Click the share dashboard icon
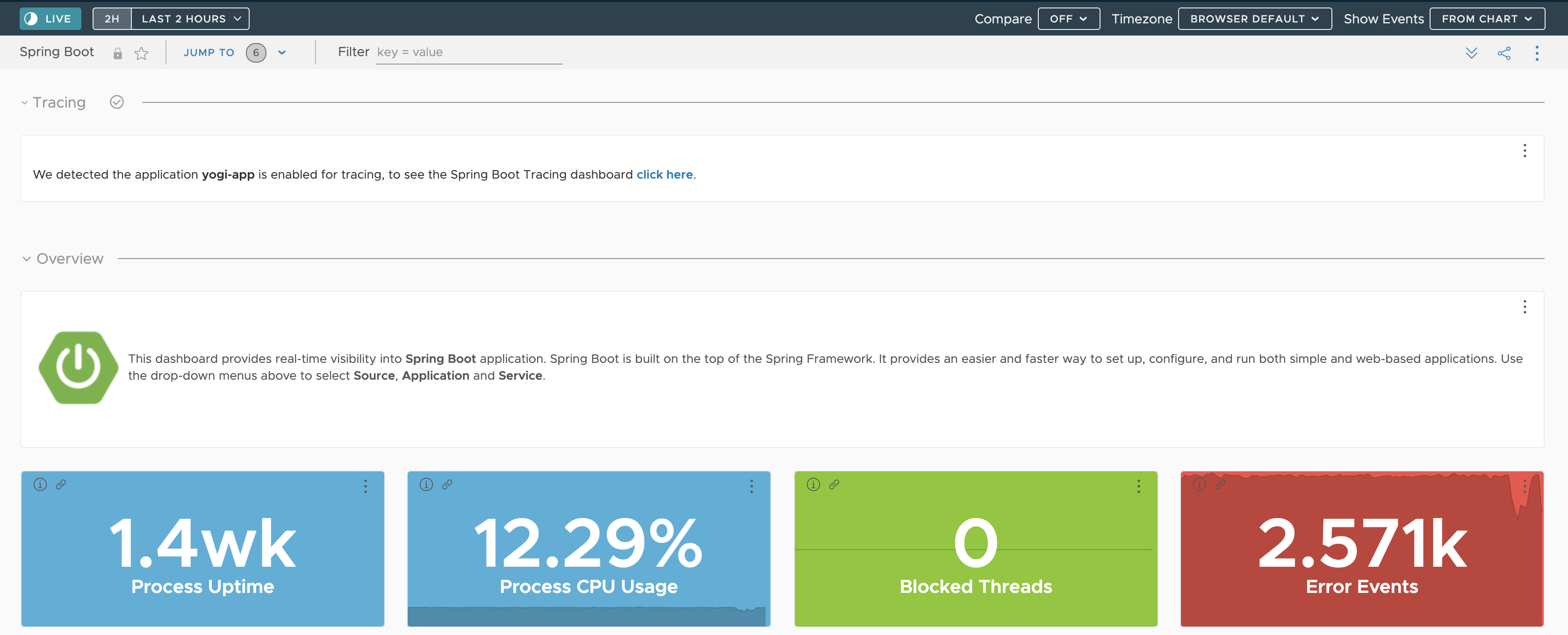The width and height of the screenshot is (1568, 635). pyautogui.click(x=1504, y=53)
